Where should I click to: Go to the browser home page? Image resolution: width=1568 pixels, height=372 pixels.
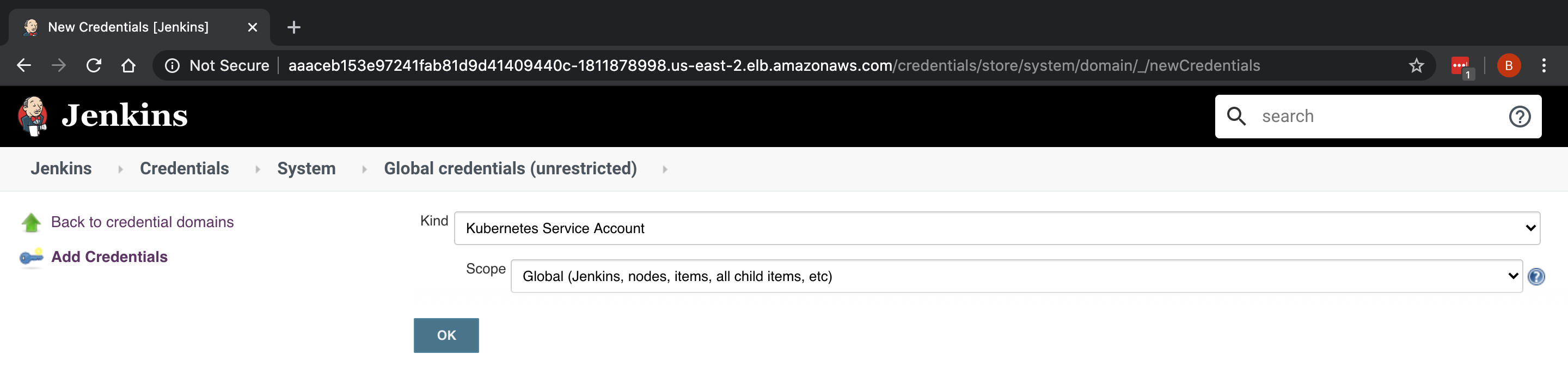click(x=128, y=66)
